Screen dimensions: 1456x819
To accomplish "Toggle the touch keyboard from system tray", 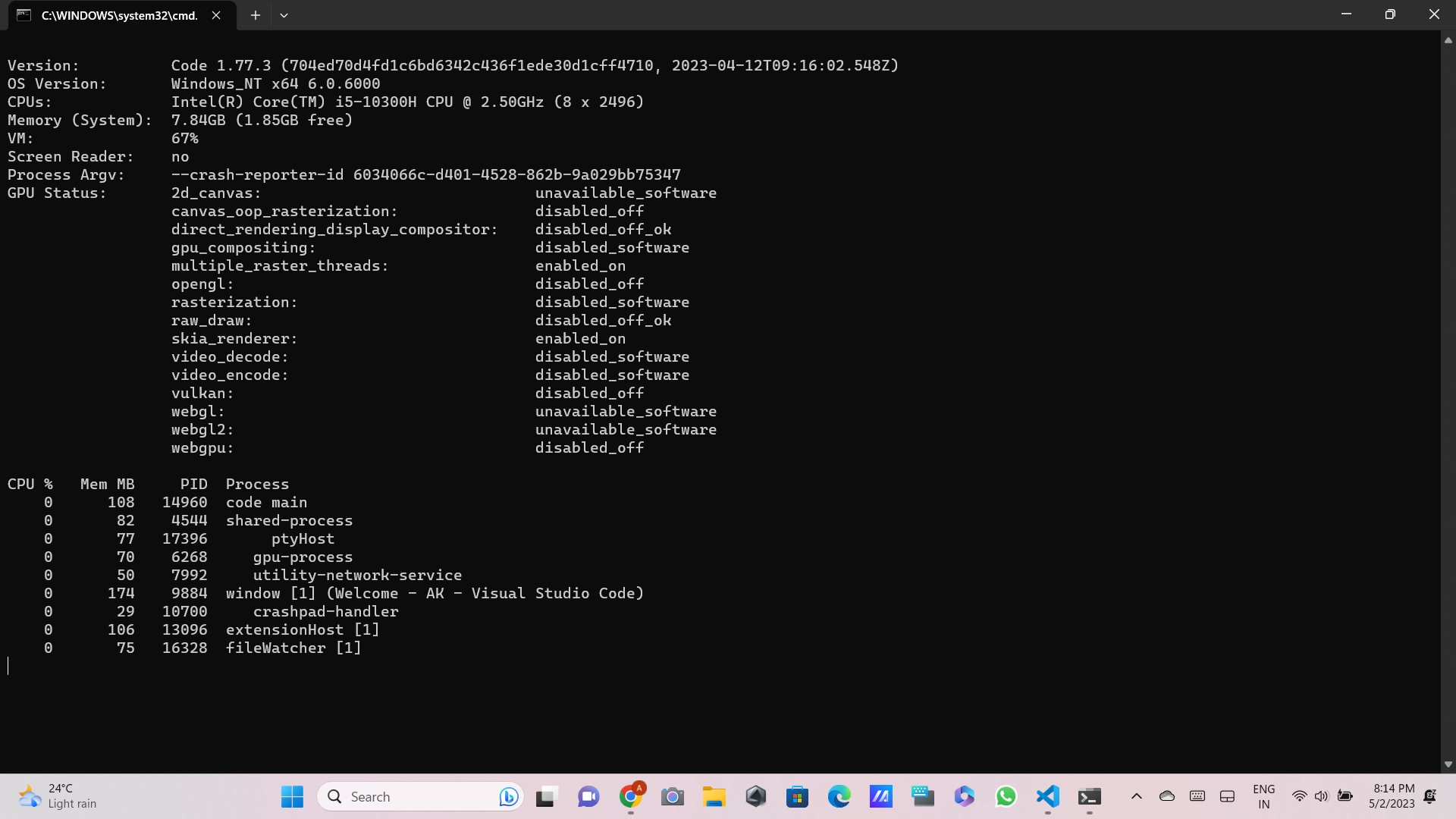I will pos(1197,796).
